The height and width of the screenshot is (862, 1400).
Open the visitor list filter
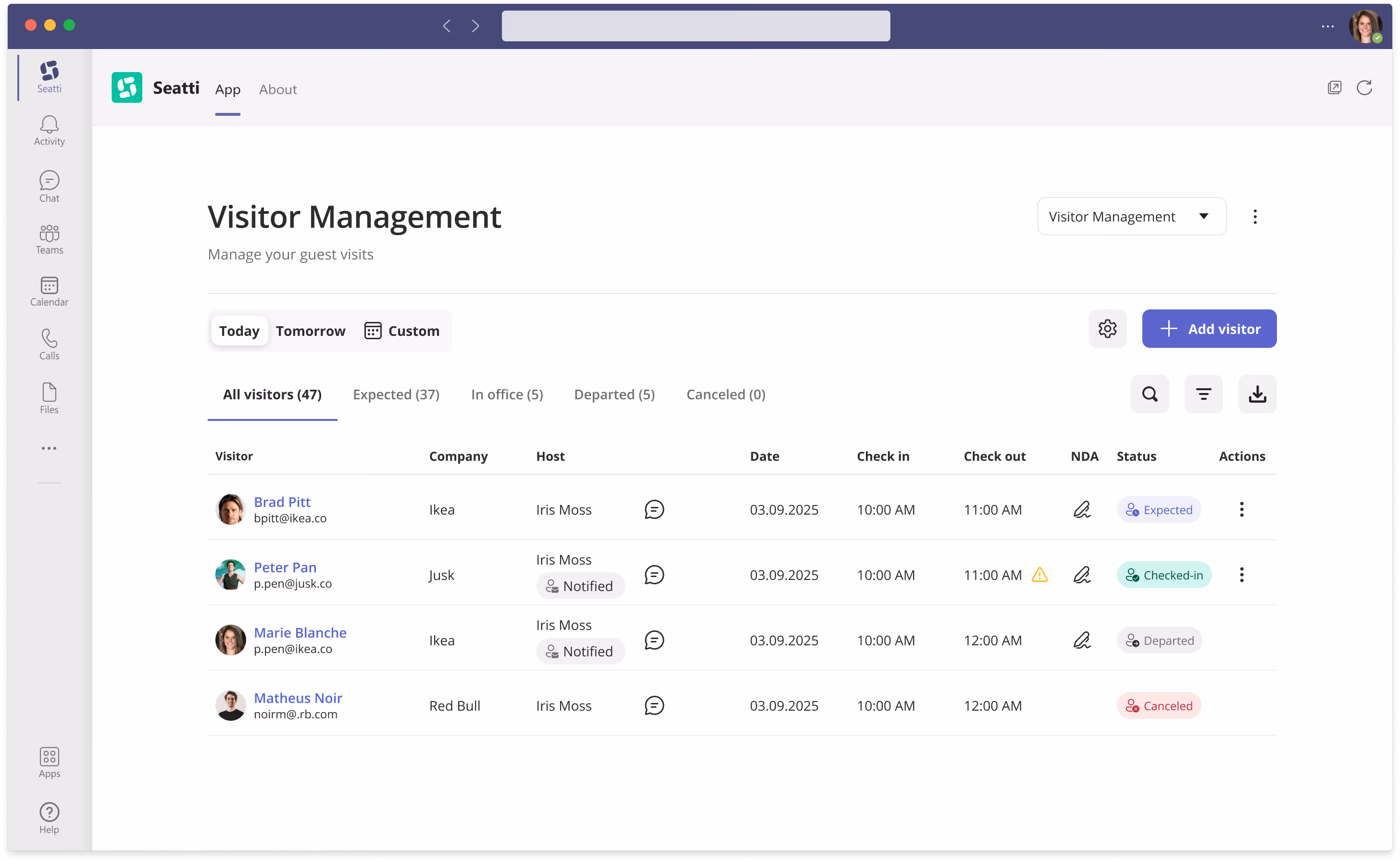pyautogui.click(x=1203, y=394)
